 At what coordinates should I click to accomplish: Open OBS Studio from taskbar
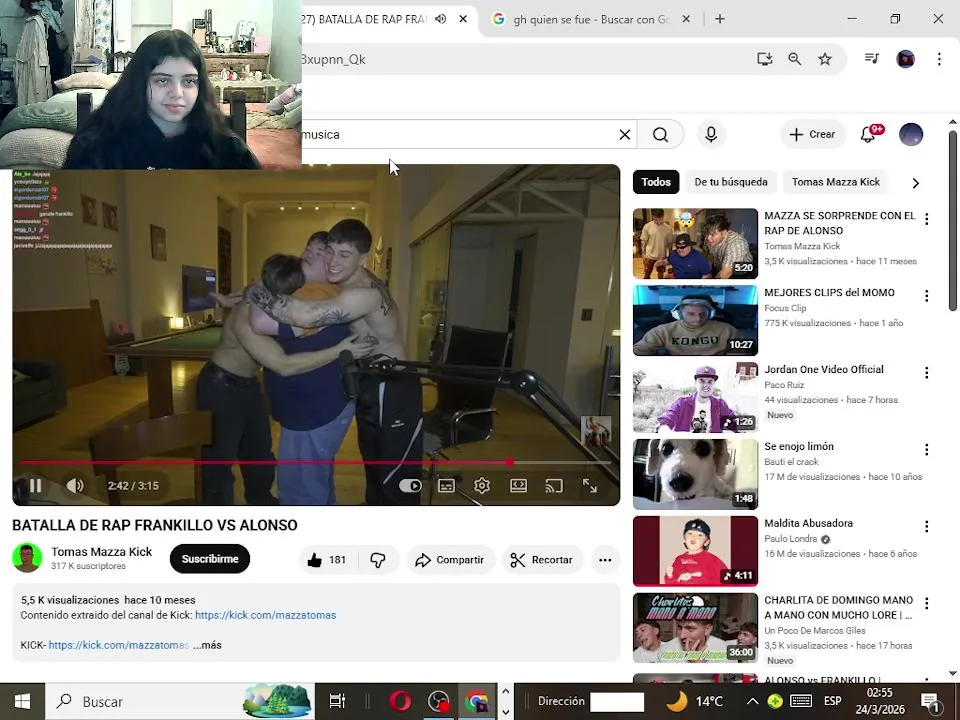pyautogui.click(x=439, y=702)
